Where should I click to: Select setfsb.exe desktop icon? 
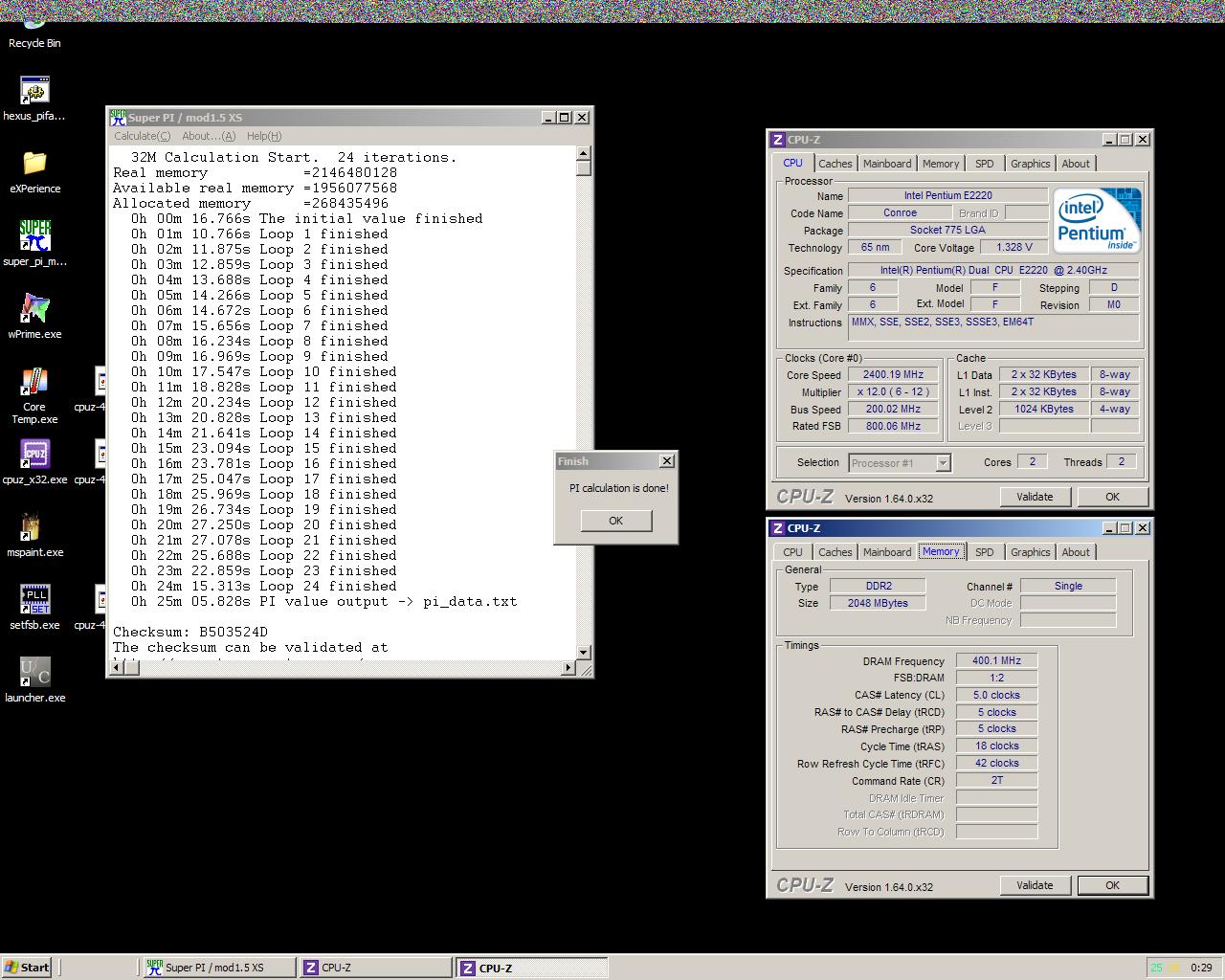(x=34, y=608)
